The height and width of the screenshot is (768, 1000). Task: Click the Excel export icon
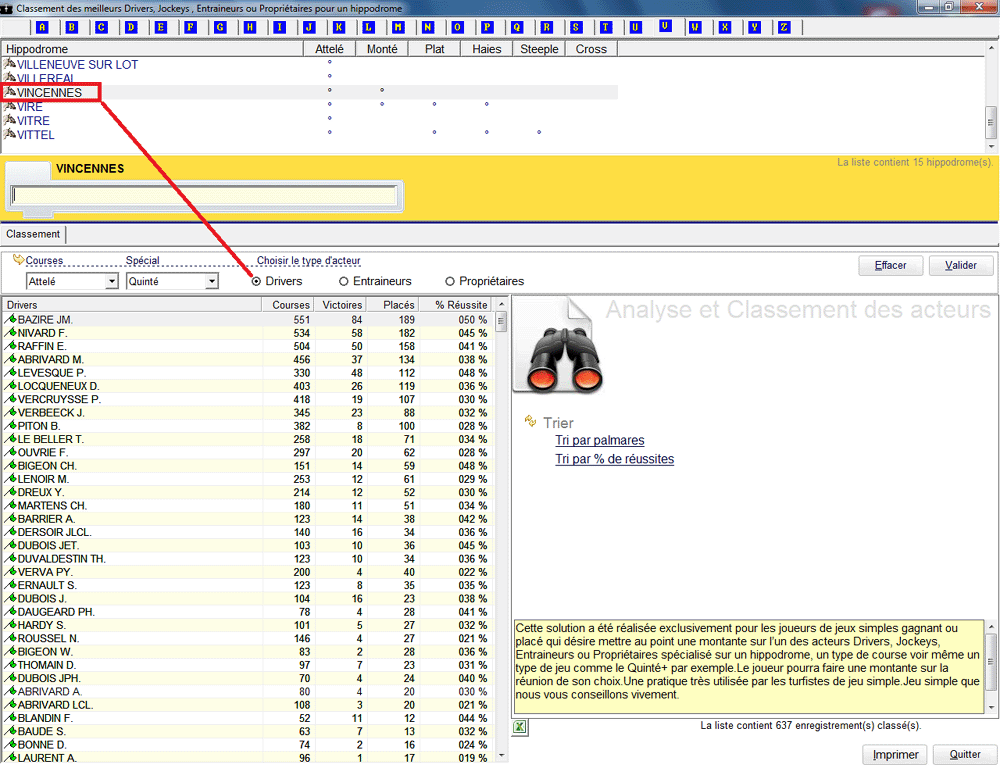tap(520, 727)
